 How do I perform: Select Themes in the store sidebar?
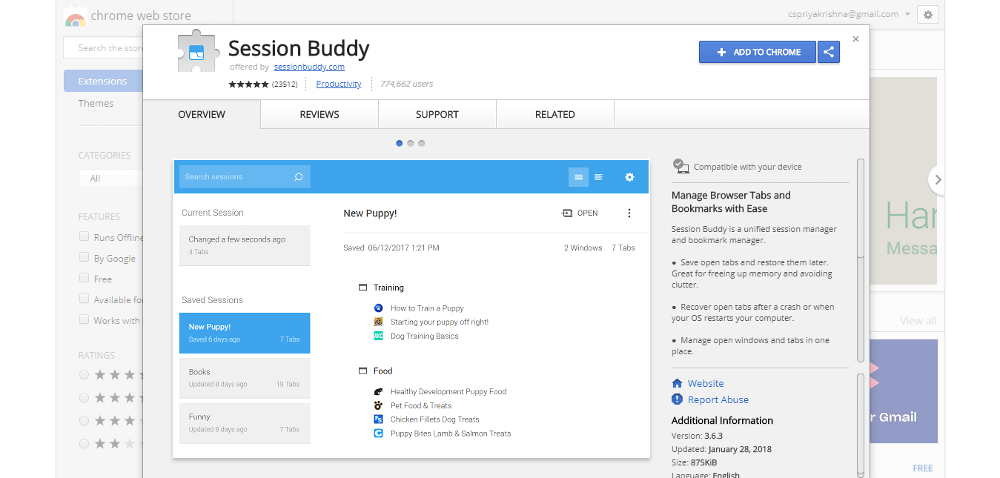[x=96, y=103]
